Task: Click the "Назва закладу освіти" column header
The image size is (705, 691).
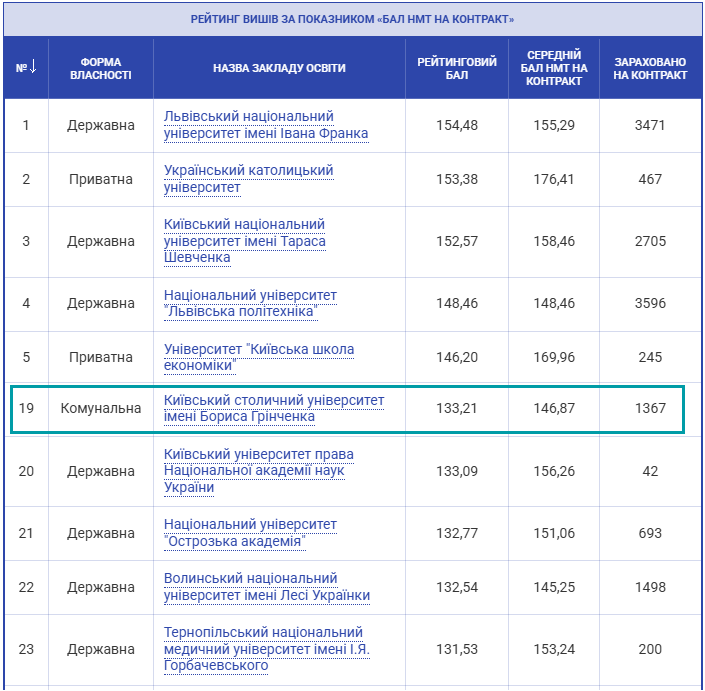Action: click(279, 68)
